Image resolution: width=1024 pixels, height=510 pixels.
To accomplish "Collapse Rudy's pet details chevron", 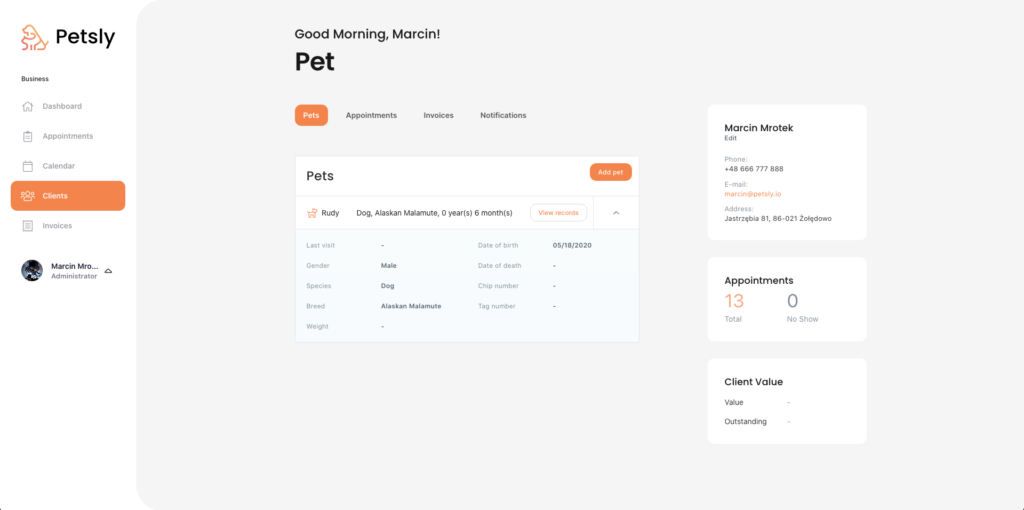I will (616, 213).
